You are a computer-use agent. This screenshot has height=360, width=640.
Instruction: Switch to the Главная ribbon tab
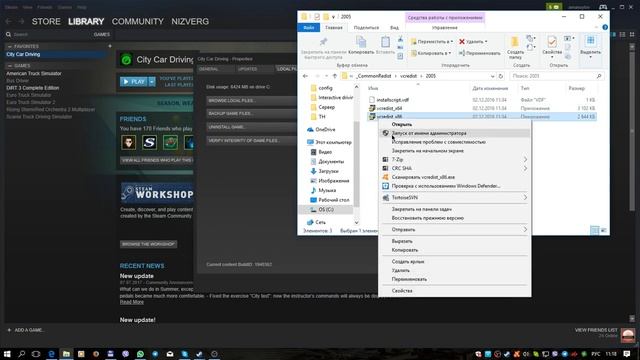[333, 28]
